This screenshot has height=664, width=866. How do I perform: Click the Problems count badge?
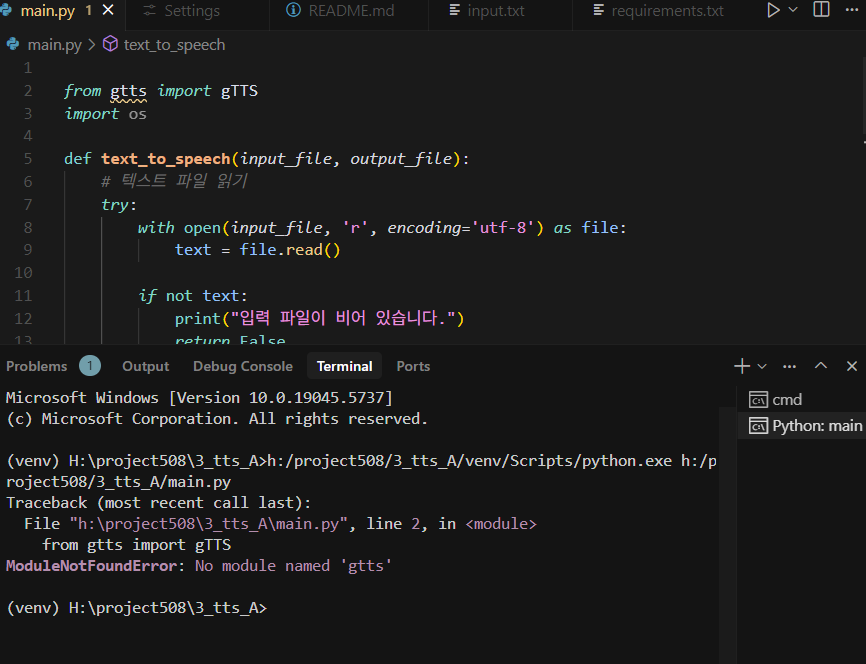point(89,366)
